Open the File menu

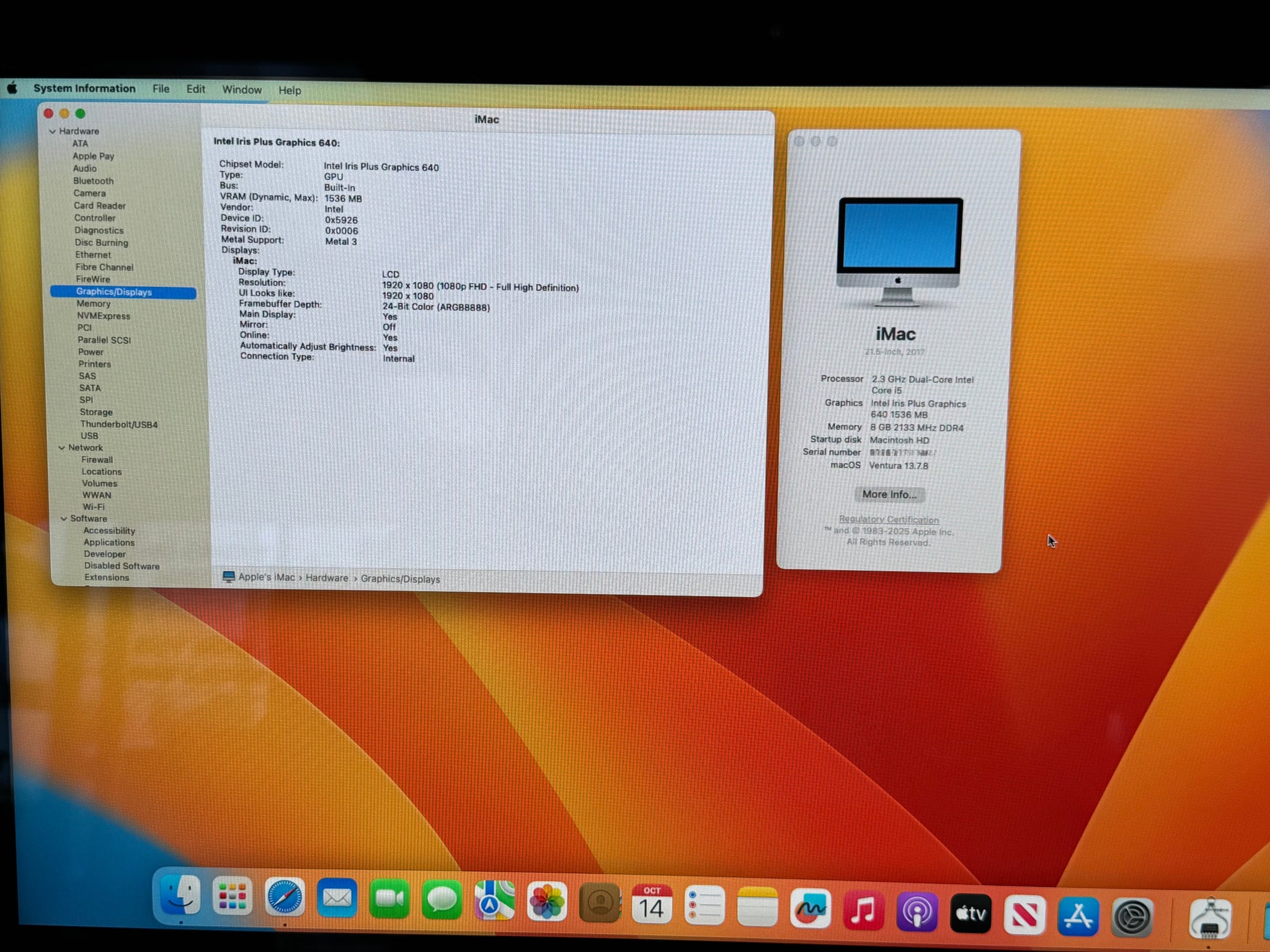point(161,89)
